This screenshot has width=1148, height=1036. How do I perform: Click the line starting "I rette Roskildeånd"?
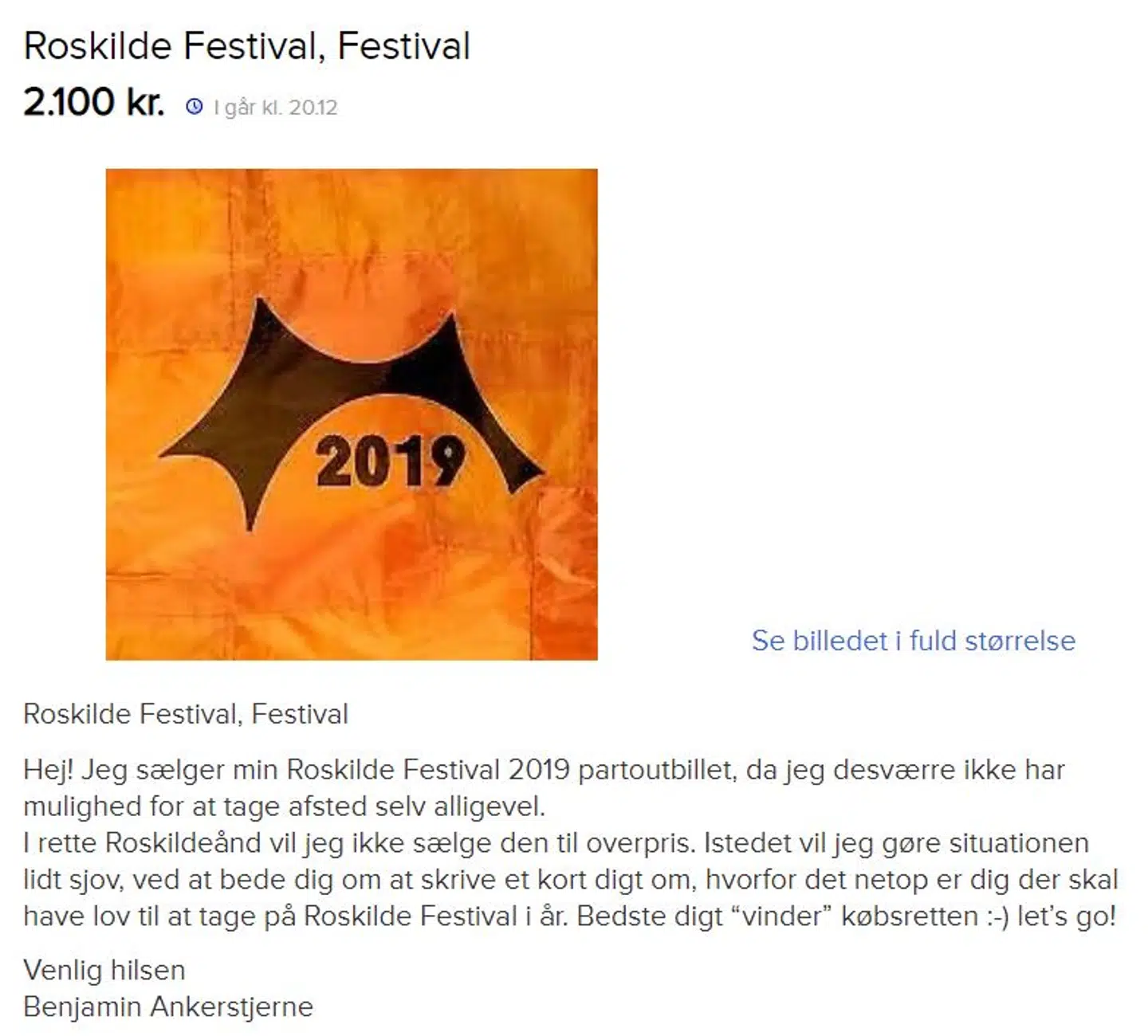(556, 843)
